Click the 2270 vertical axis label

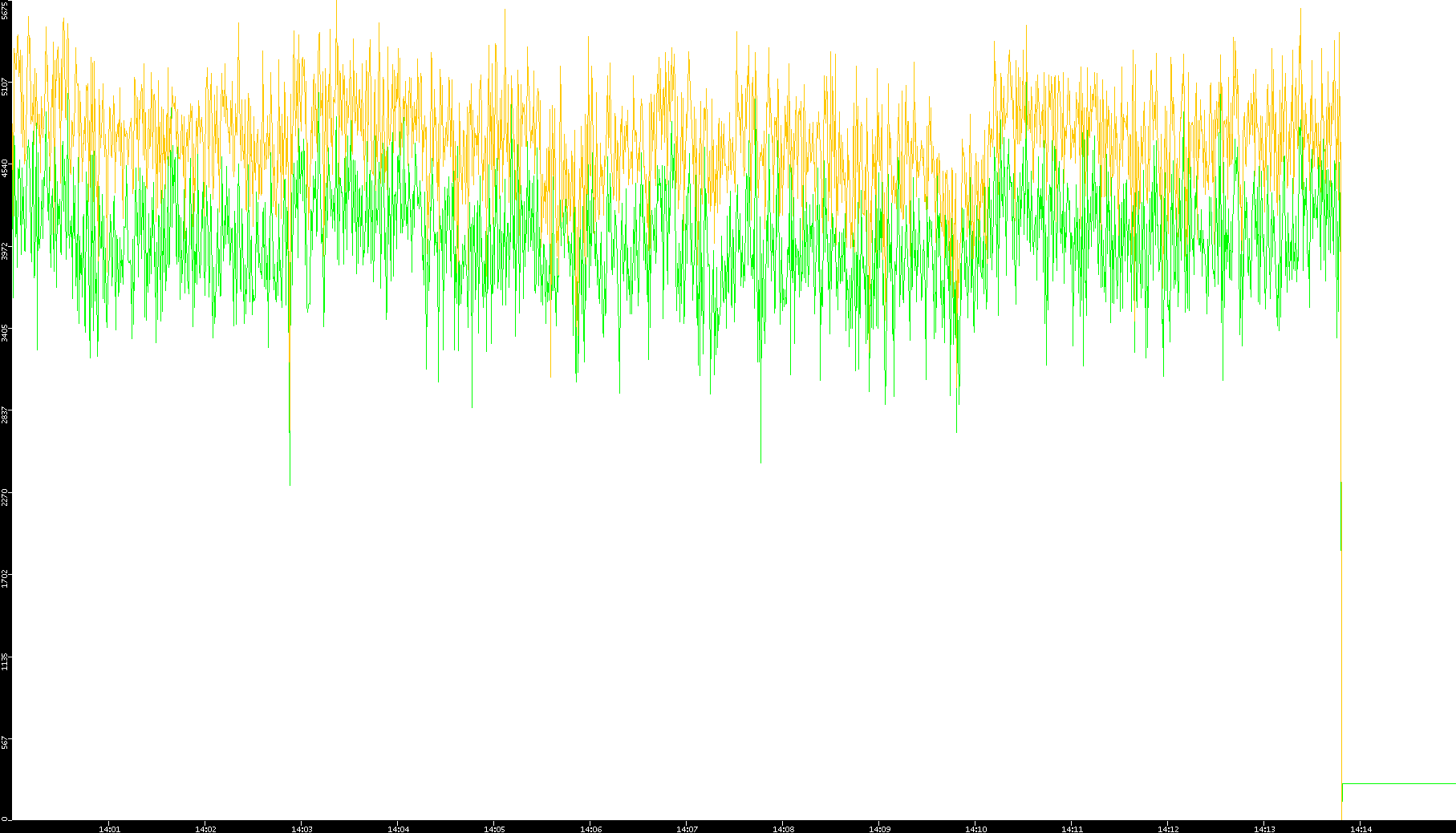(x=5, y=496)
